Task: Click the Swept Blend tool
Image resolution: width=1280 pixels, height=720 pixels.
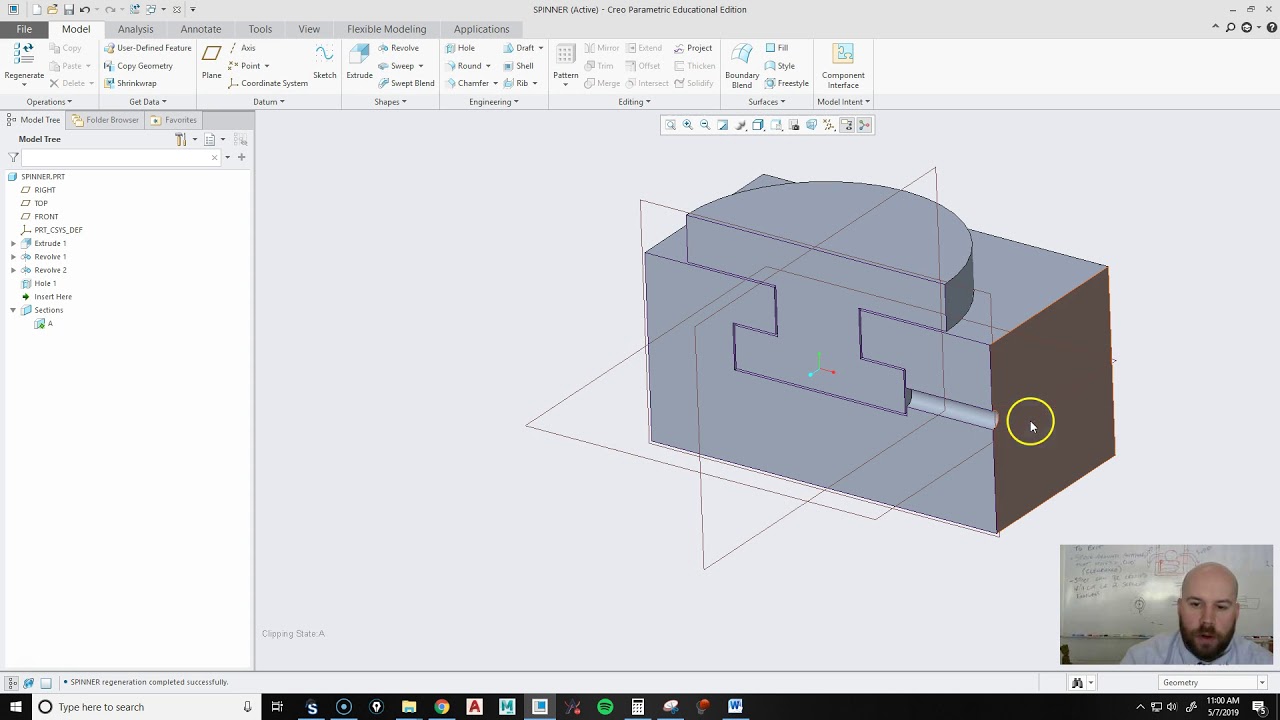Action: pyautogui.click(x=405, y=83)
